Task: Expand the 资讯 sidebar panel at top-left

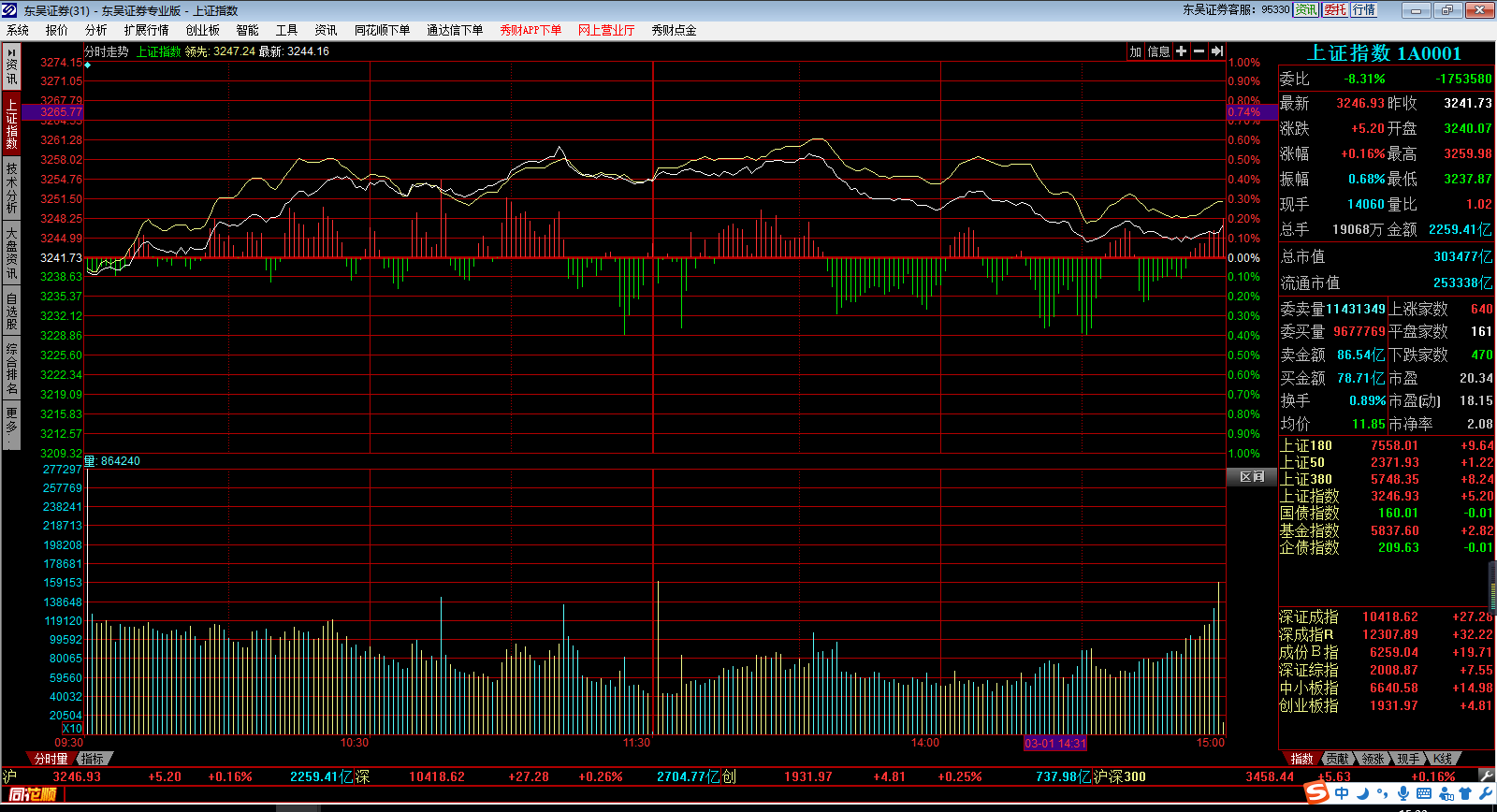Action: click(11, 66)
